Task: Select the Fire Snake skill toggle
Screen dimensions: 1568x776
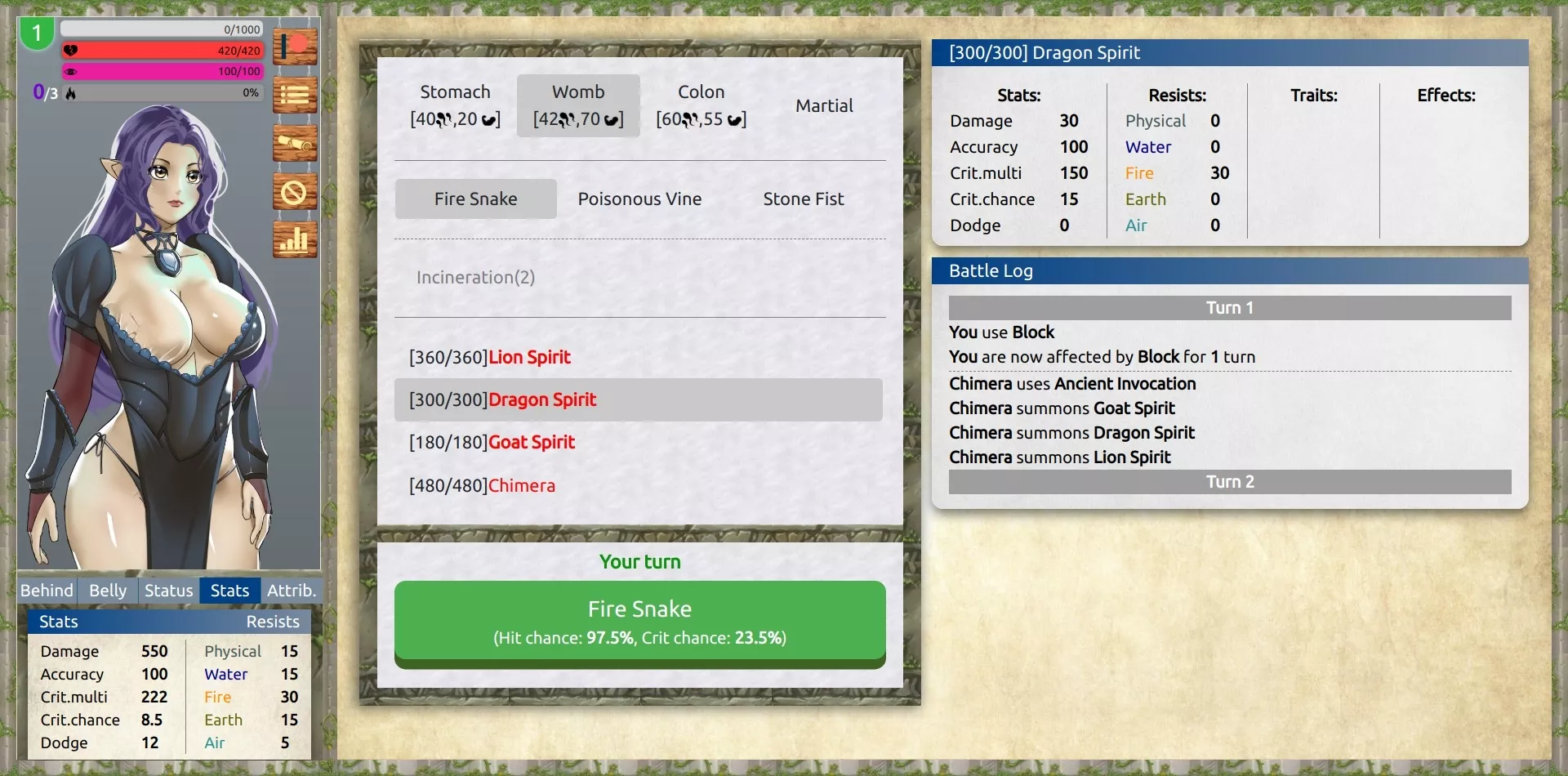Action: [475, 198]
